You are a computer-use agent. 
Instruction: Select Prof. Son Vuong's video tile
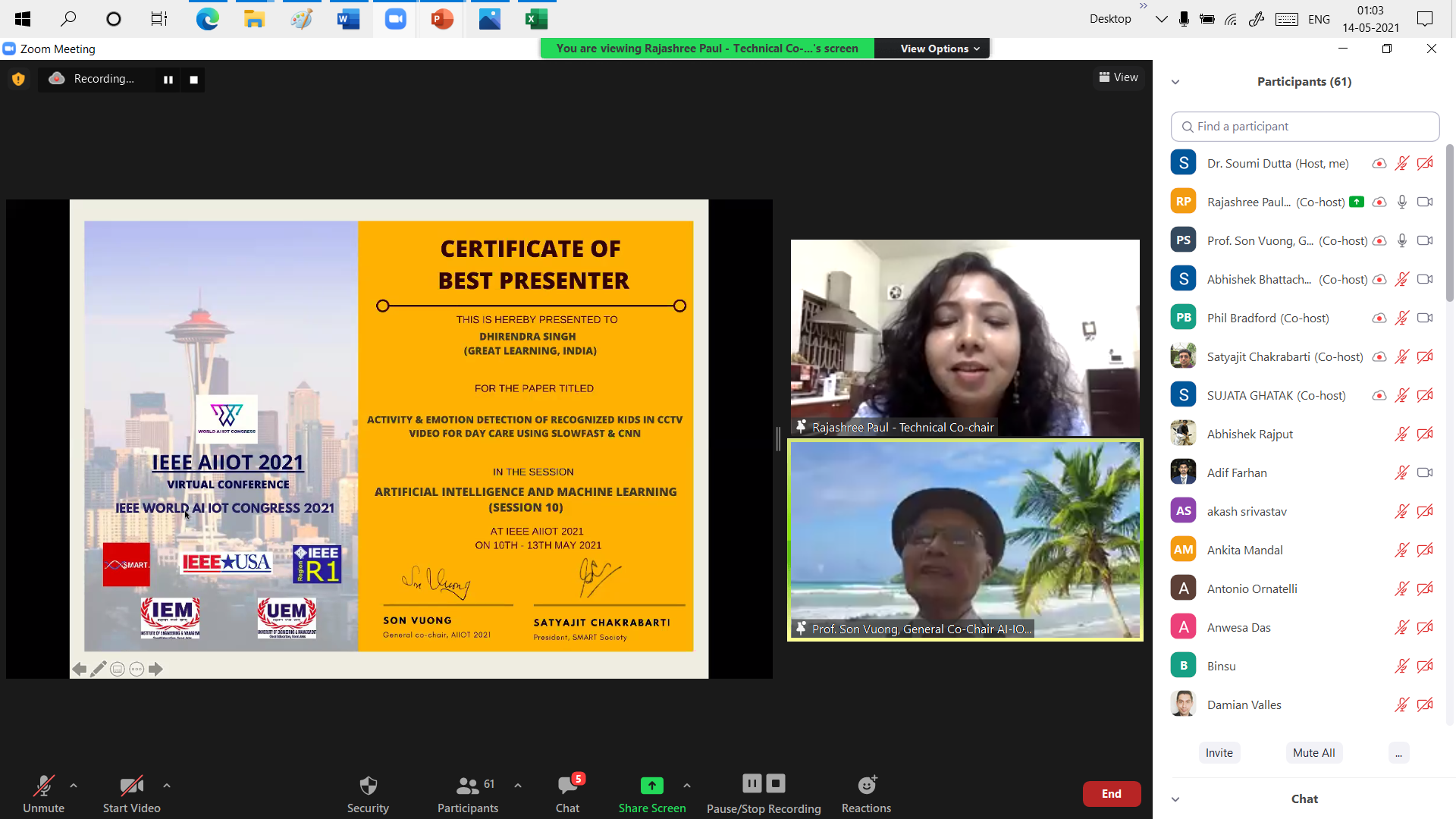[965, 541]
